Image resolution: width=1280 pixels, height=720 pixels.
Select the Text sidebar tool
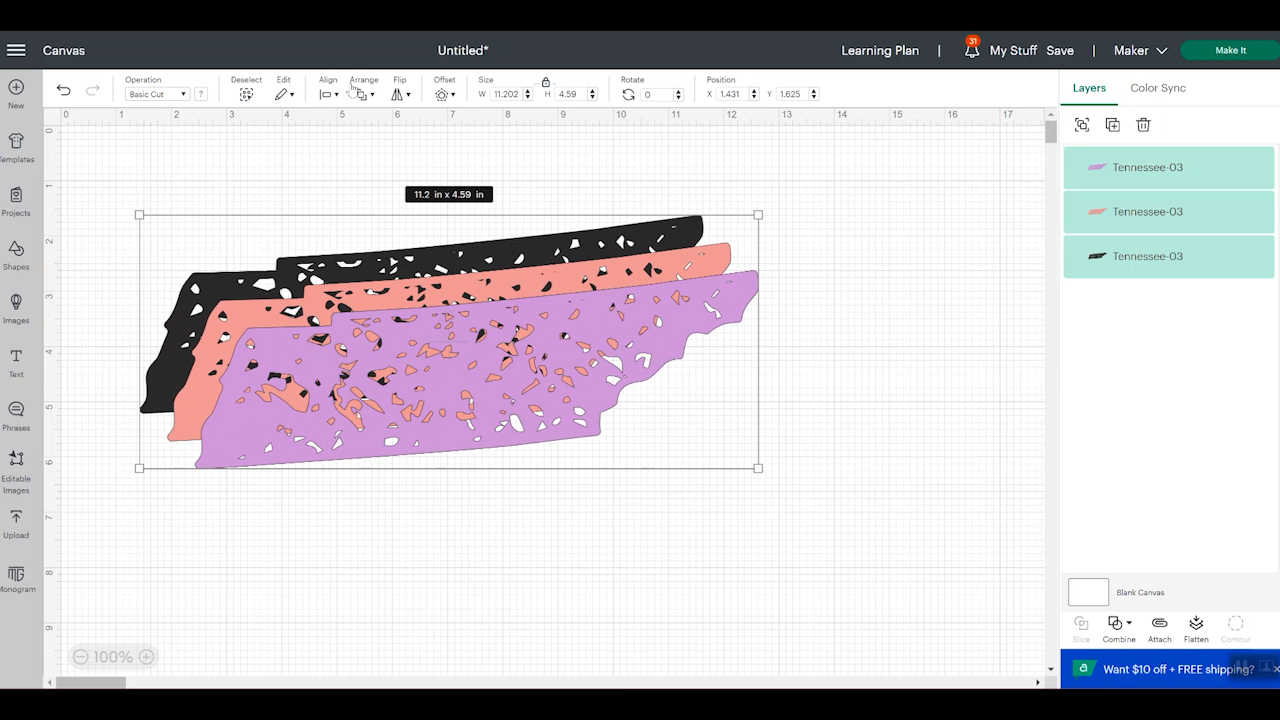pos(16,363)
